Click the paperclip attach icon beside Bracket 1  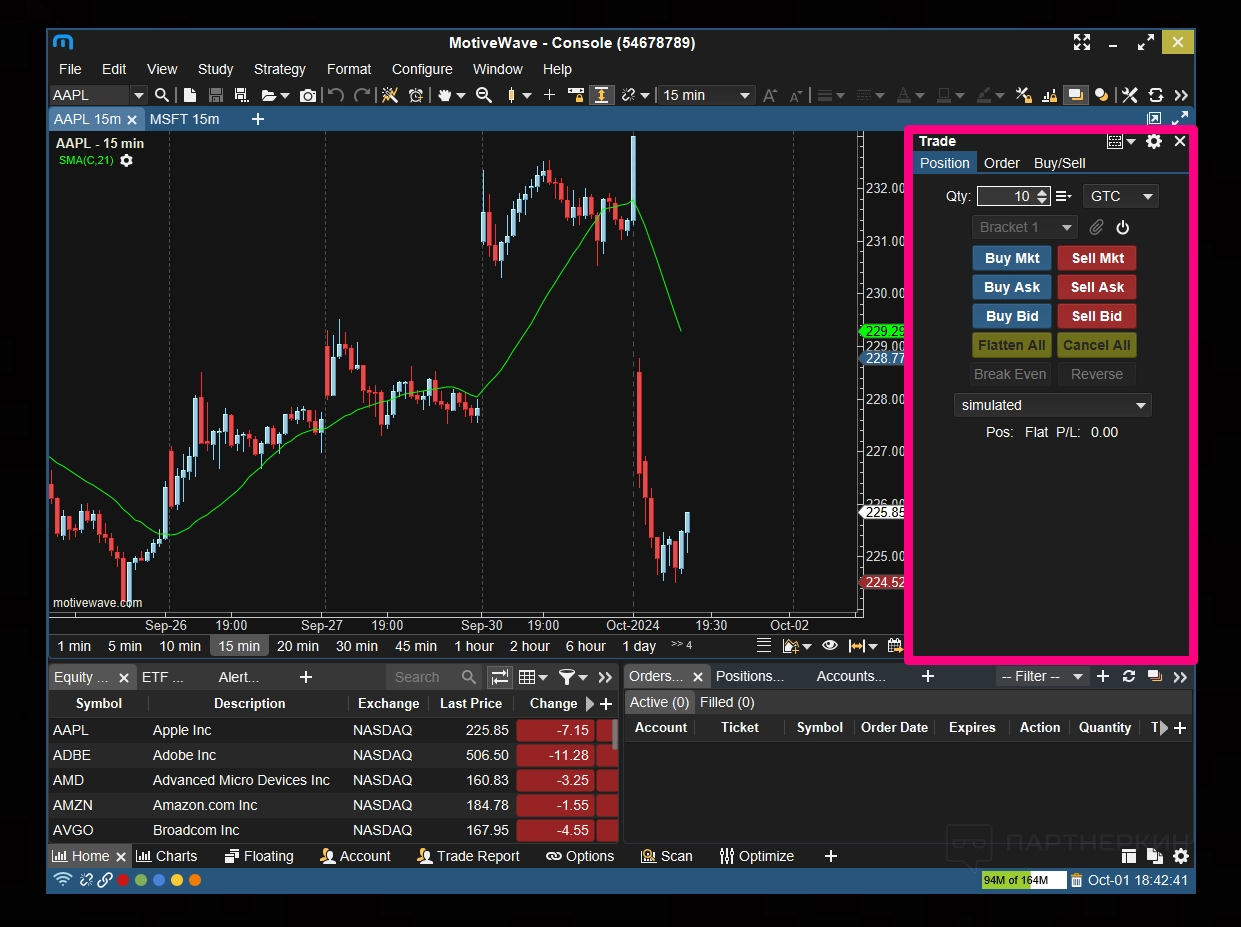[1096, 227]
